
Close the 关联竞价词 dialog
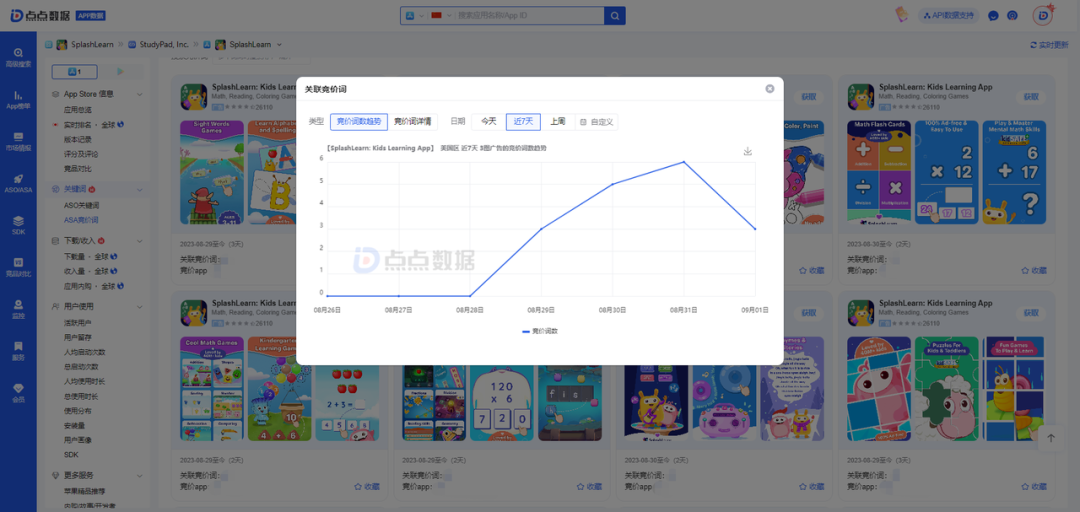tap(769, 89)
